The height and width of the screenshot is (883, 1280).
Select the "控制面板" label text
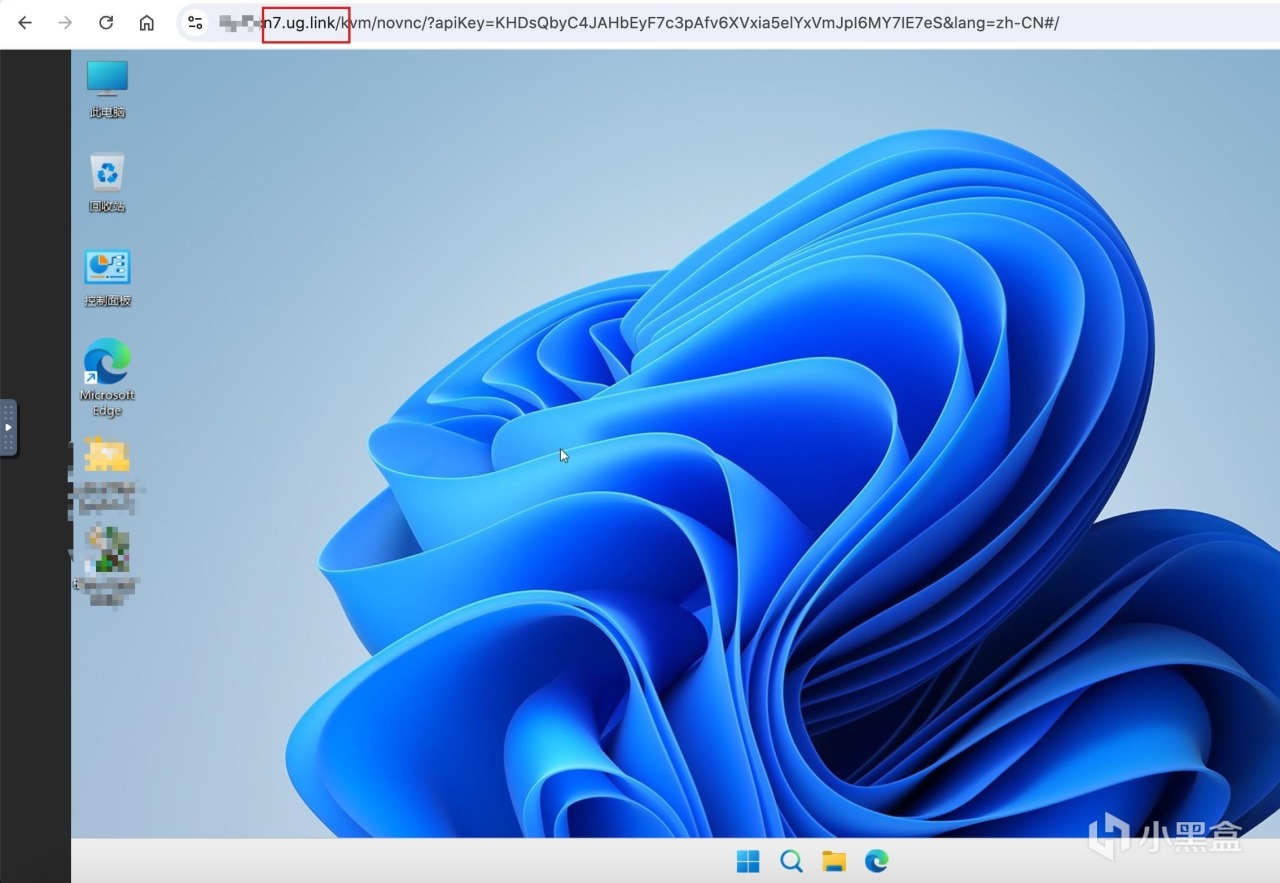(x=107, y=301)
